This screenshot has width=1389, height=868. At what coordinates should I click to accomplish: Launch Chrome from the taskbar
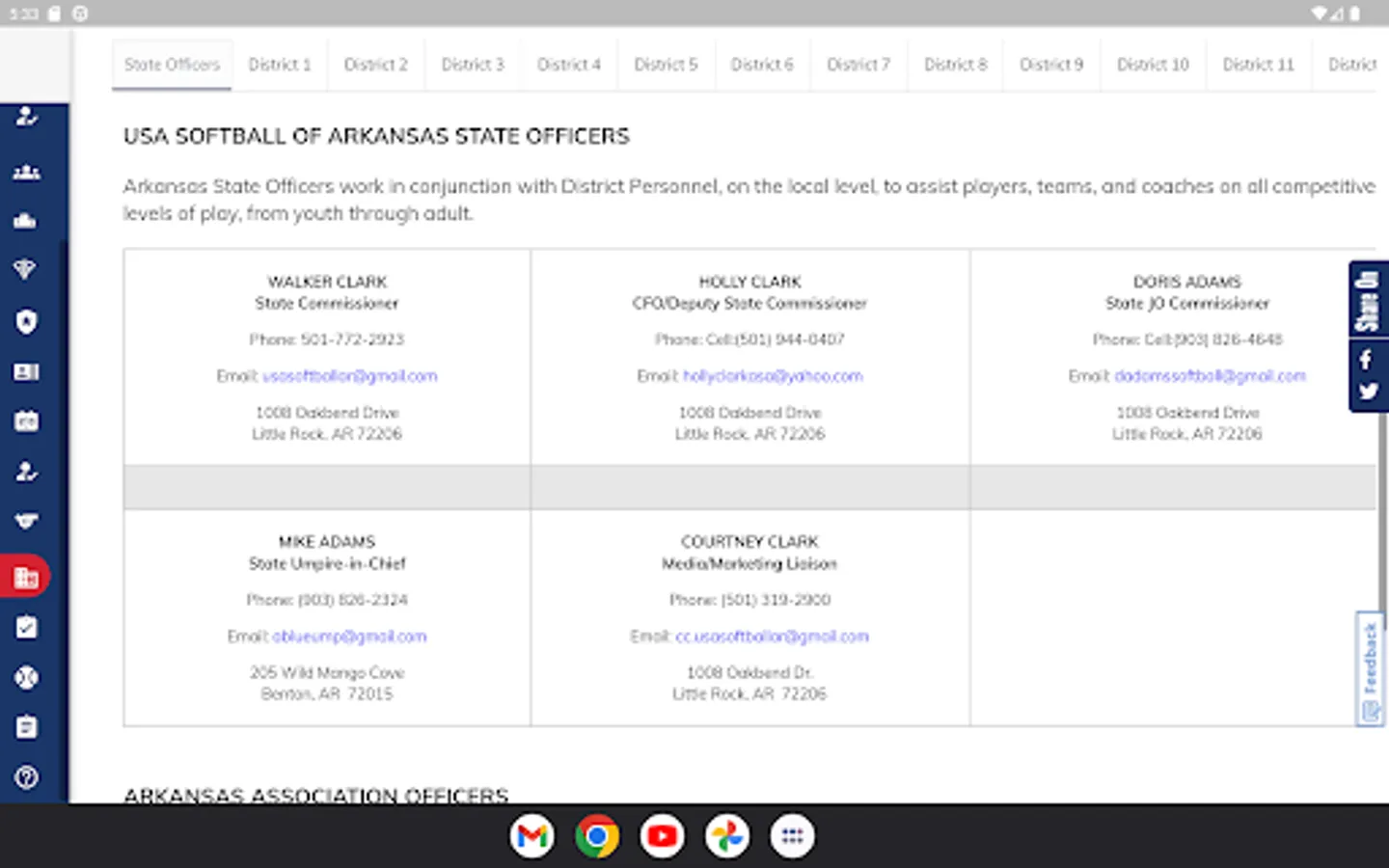pyautogui.click(x=597, y=836)
